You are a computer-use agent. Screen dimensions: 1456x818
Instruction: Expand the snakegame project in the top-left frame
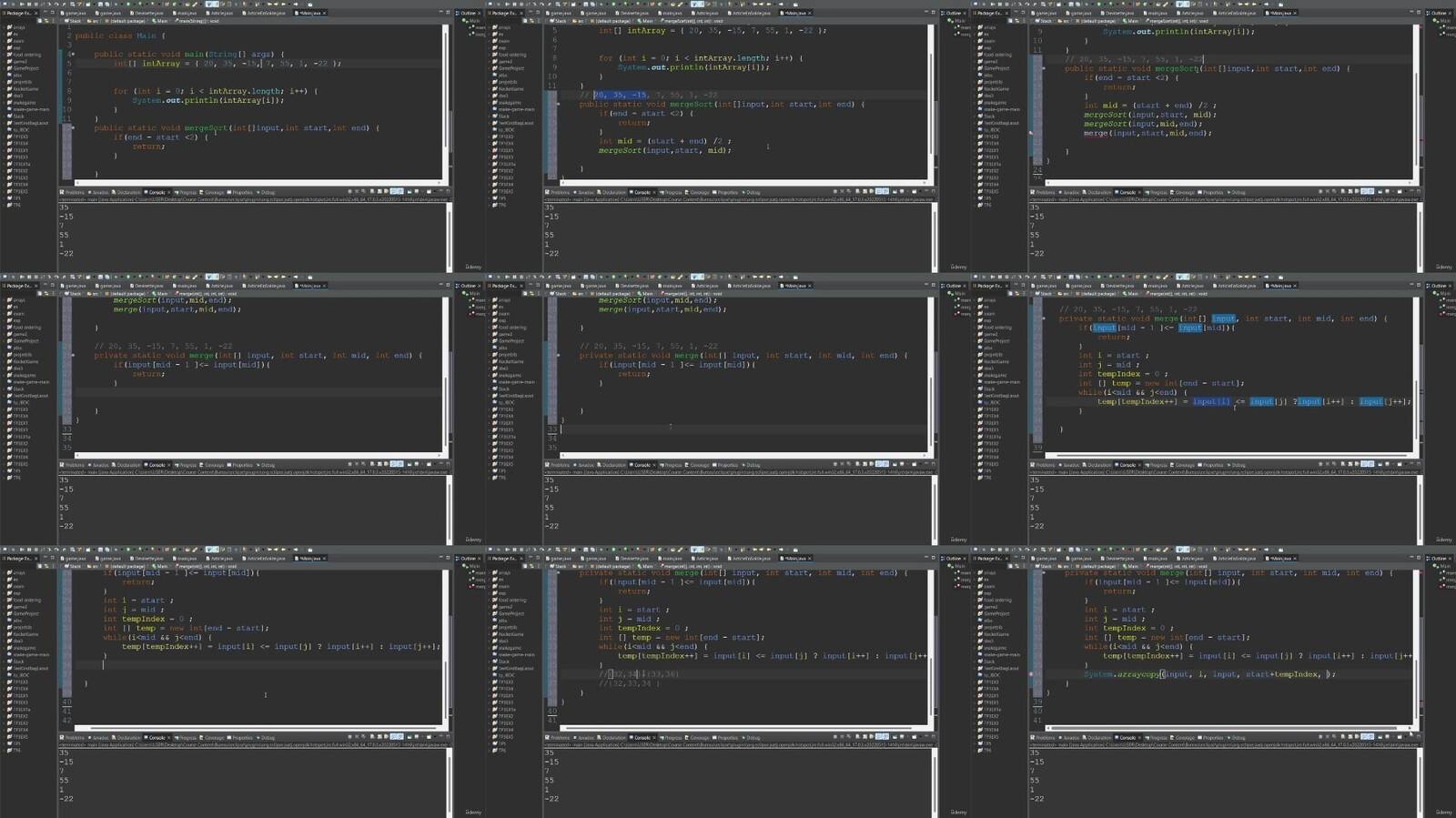point(5,103)
